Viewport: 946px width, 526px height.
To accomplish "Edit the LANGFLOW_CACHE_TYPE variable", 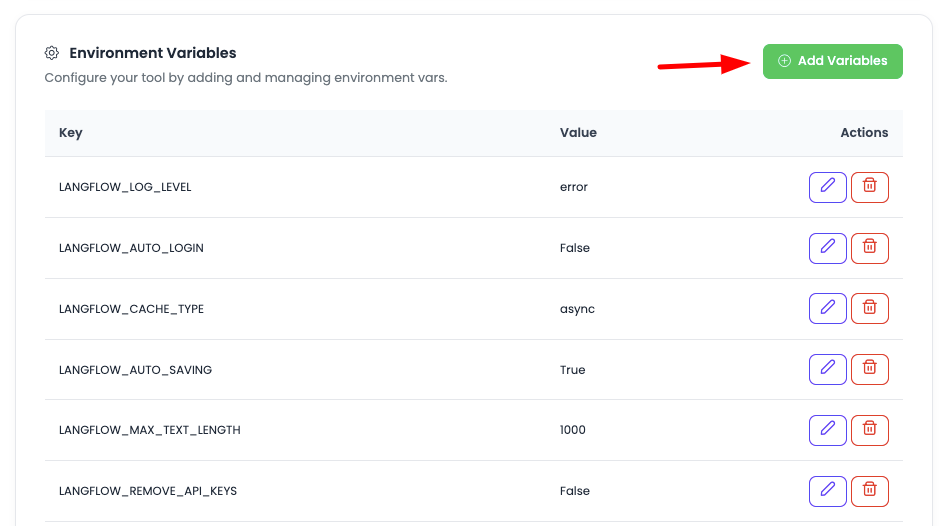I will [827, 309].
